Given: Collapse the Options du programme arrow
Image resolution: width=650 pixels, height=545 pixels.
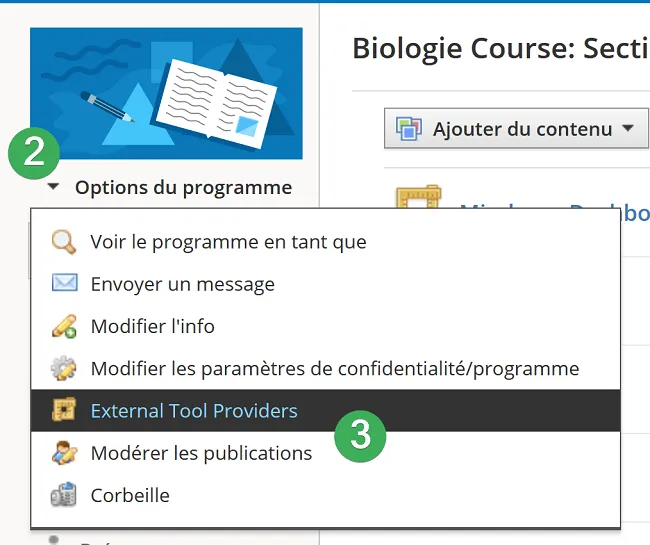Looking at the screenshot, I should click(x=53, y=187).
